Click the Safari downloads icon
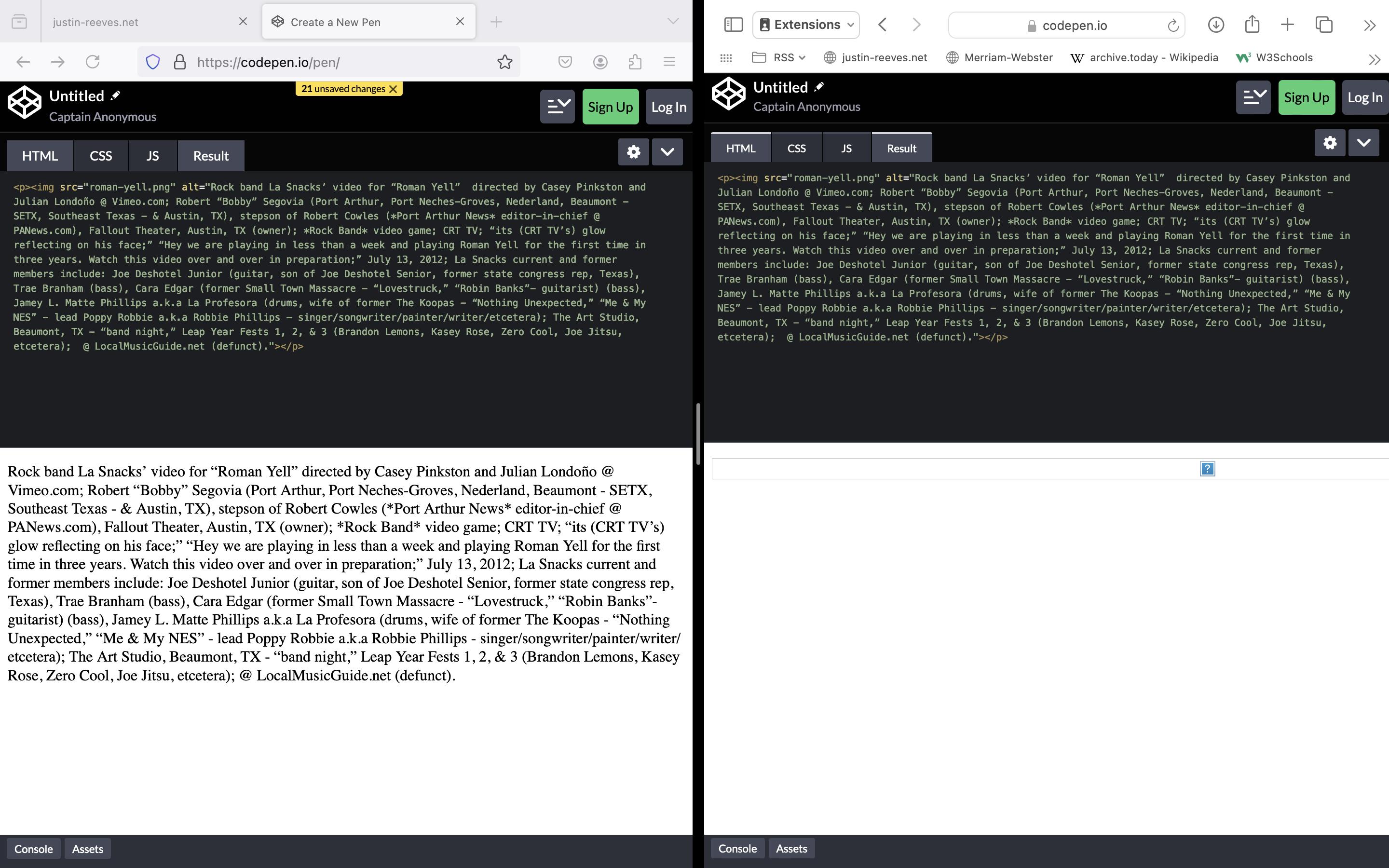 coord(1217,25)
